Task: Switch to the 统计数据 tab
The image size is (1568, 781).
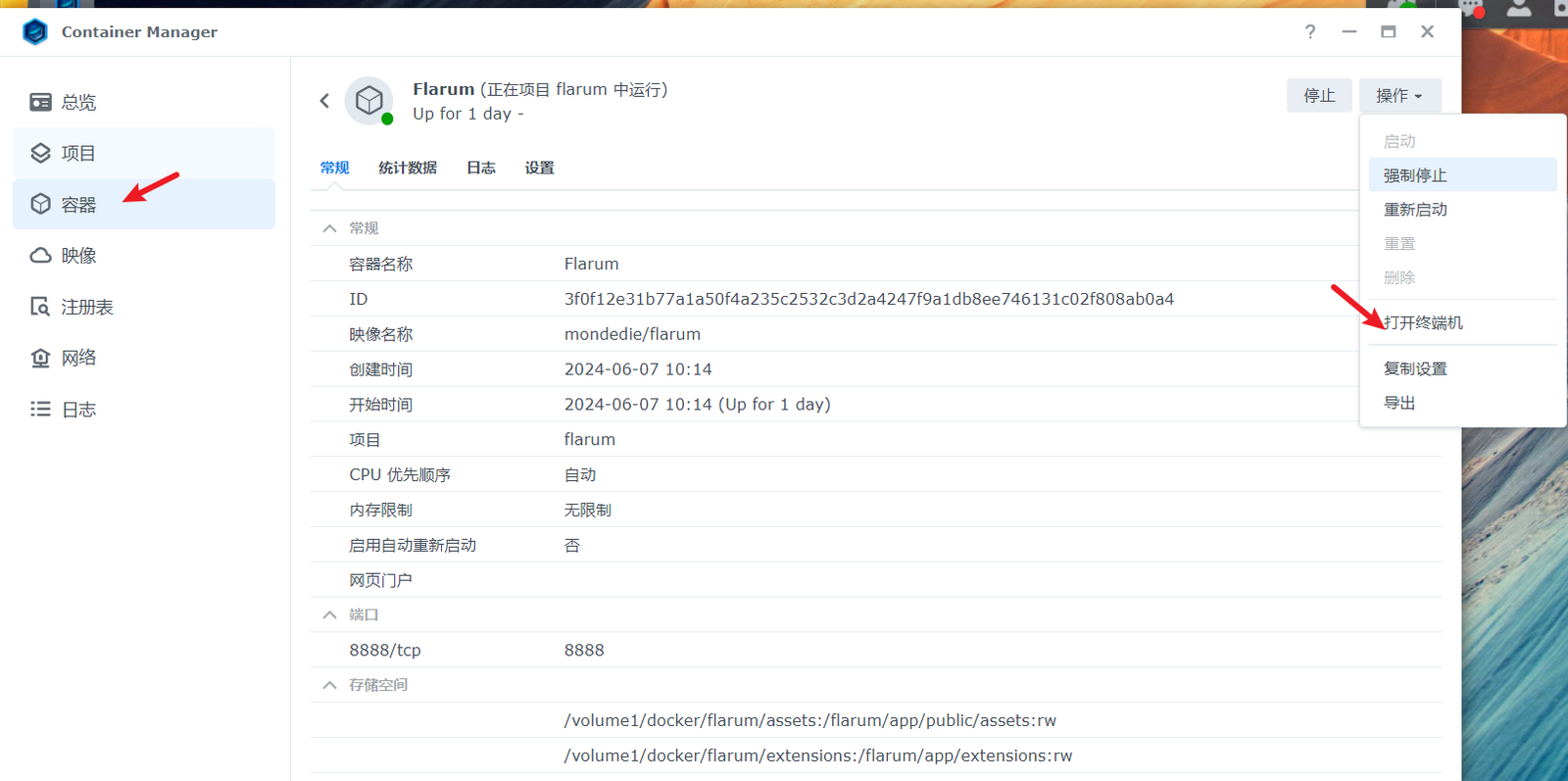Action: coord(408,168)
